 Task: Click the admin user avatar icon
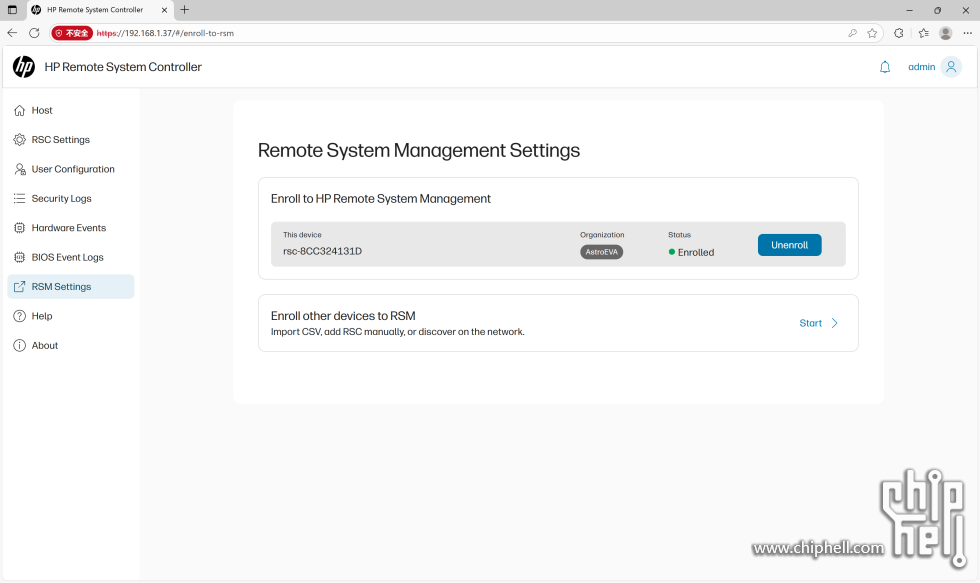pyautogui.click(x=951, y=67)
